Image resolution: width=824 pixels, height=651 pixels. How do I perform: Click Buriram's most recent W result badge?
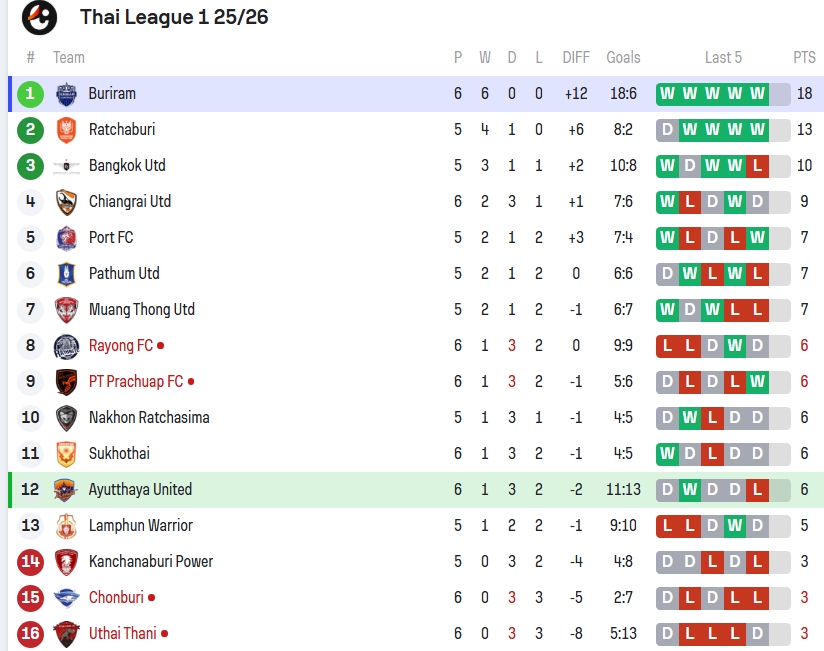click(x=757, y=94)
